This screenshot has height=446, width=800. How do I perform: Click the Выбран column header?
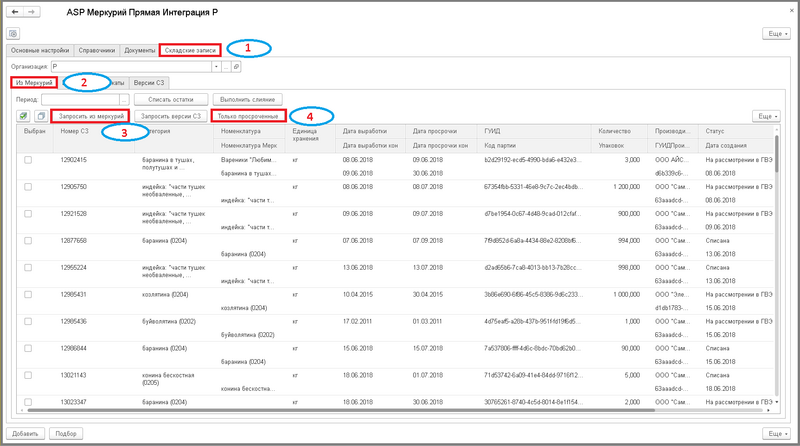click(x=35, y=131)
